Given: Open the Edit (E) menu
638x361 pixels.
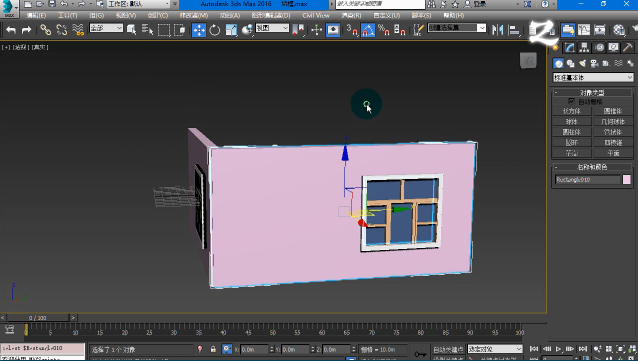Looking at the screenshot, I should 36,15.
